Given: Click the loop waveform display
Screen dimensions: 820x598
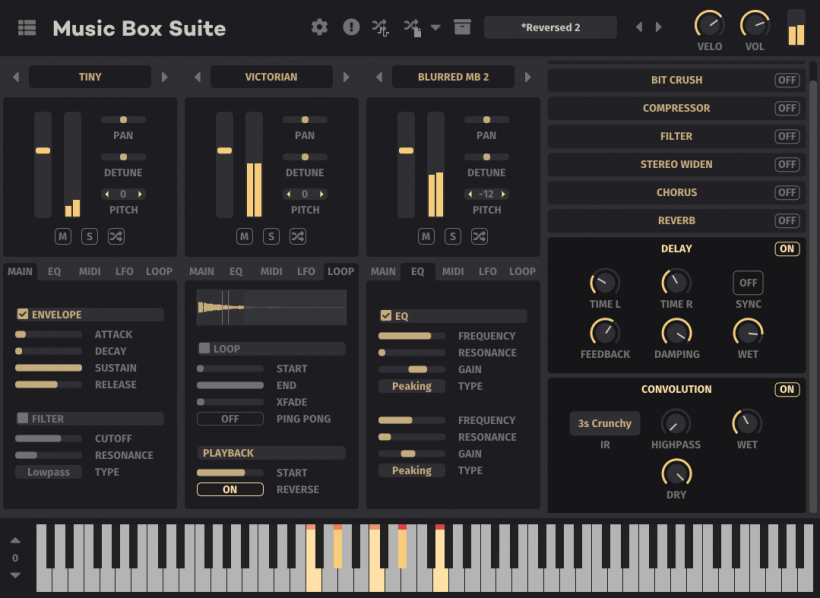Looking at the screenshot, I should point(271,307).
